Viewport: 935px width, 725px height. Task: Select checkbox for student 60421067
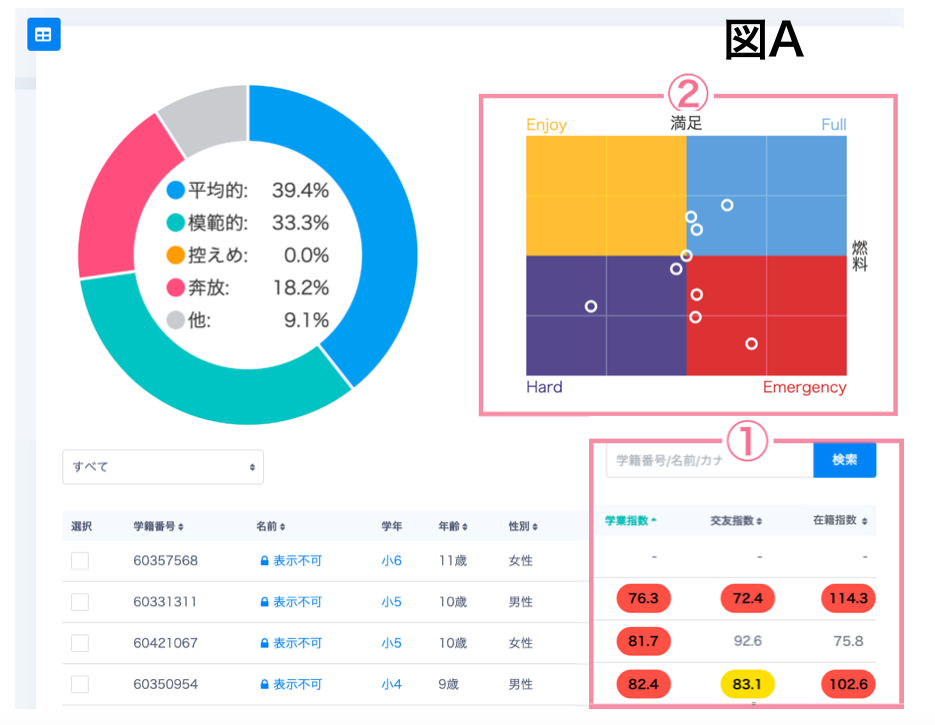(80, 643)
